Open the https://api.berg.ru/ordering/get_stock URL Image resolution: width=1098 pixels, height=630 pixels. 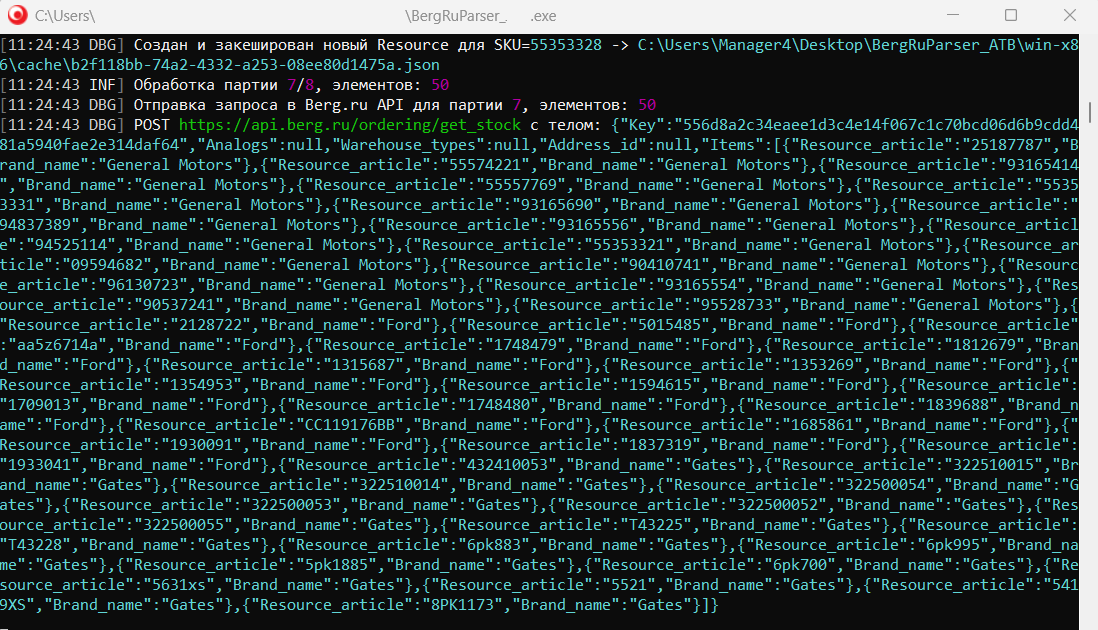pyautogui.click(x=350, y=125)
